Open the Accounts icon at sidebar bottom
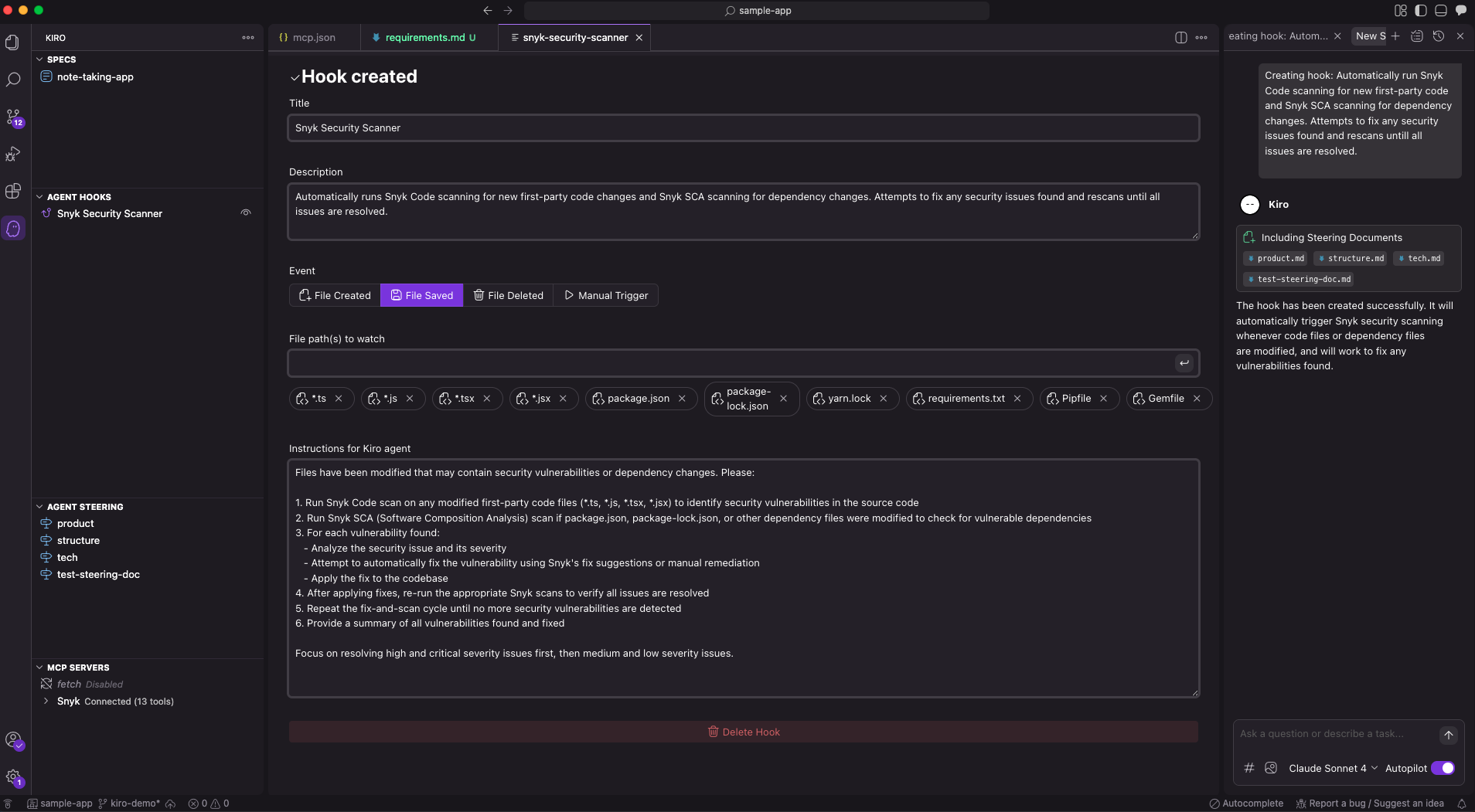 click(13, 740)
